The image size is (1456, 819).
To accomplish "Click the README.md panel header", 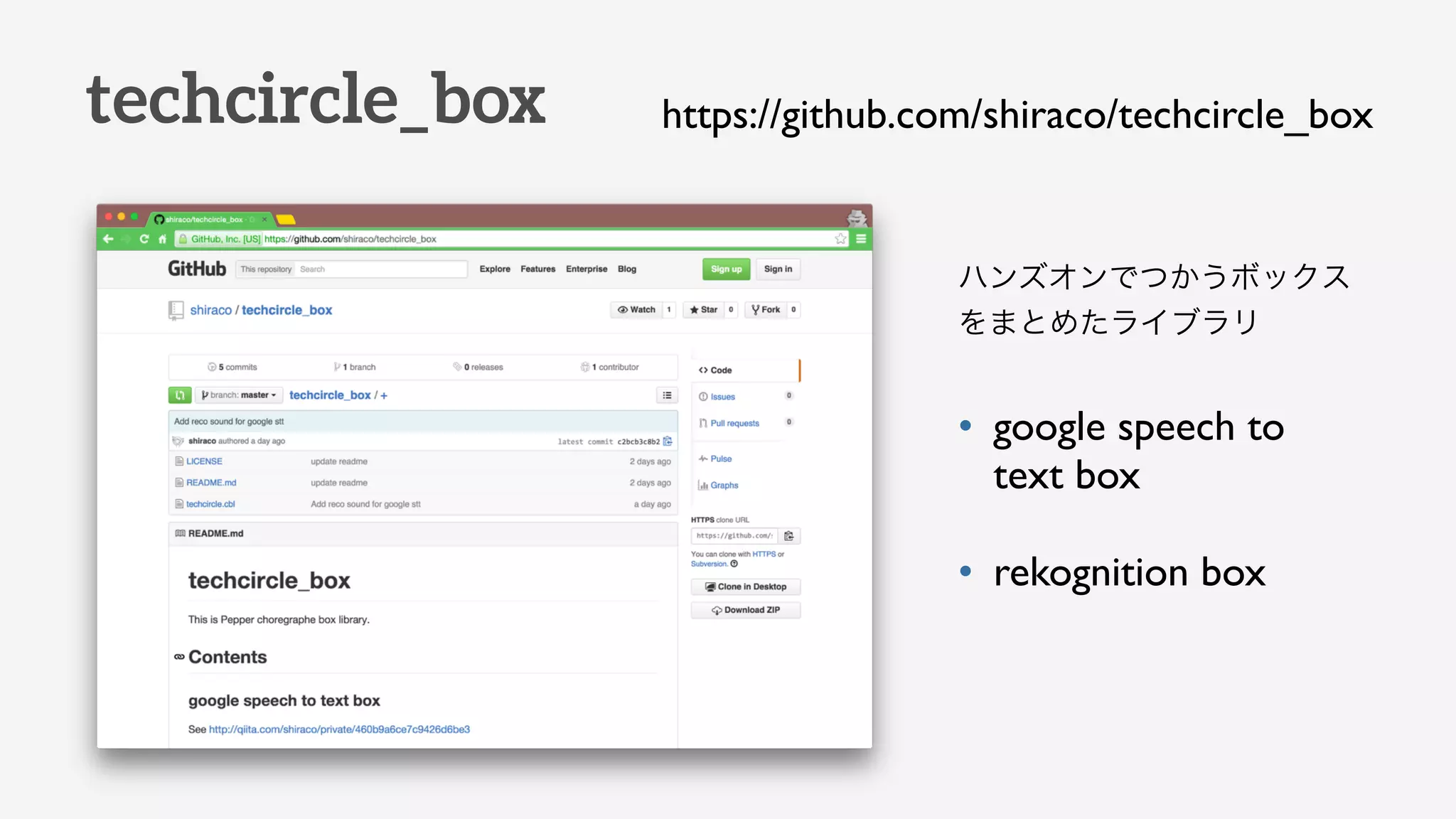I will pyautogui.click(x=423, y=534).
